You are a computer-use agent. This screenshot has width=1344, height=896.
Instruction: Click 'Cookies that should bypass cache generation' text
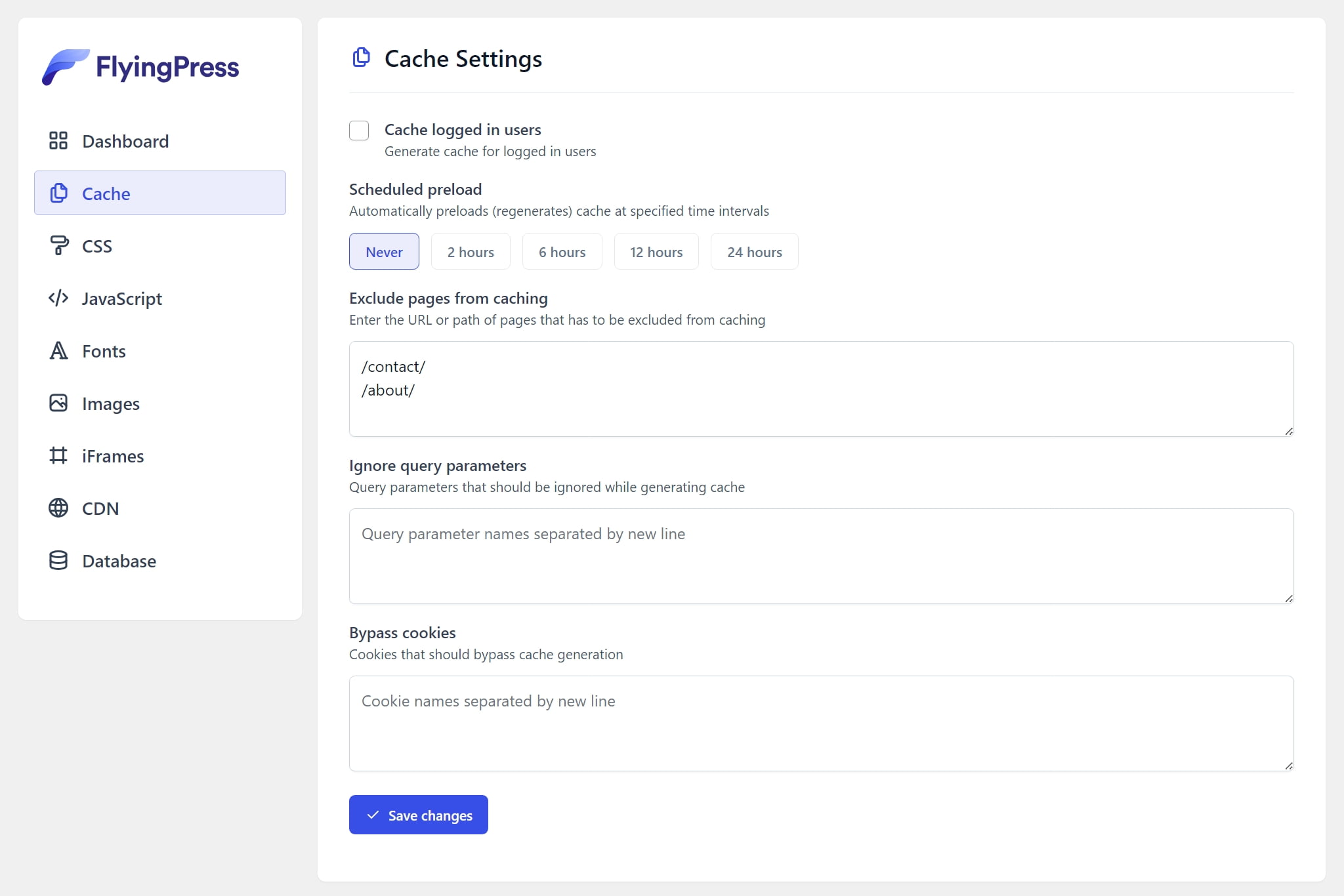pyautogui.click(x=486, y=655)
